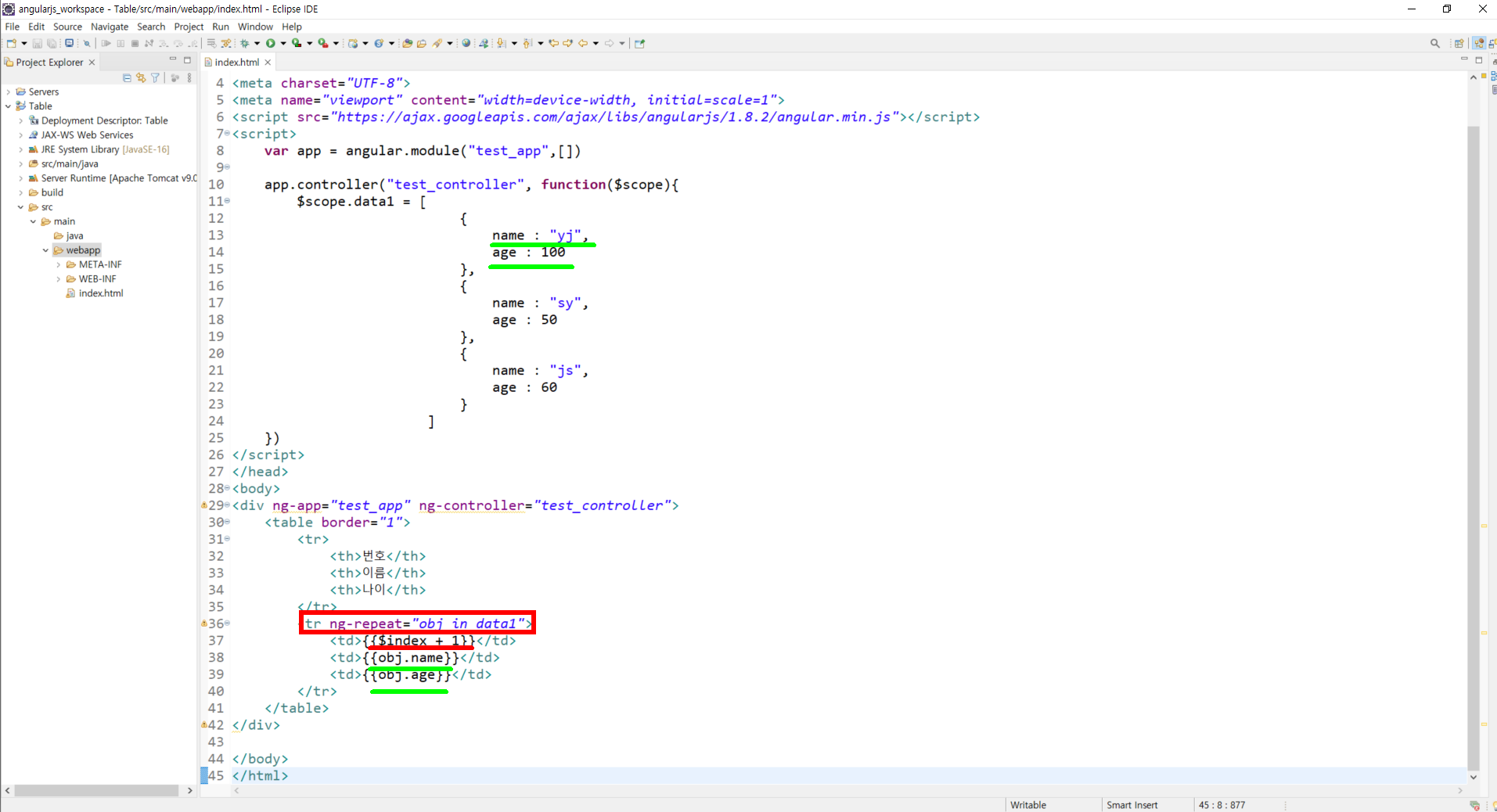Image resolution: width=1497 pixels, height=812 pixels.
Task: Click the Coverage run icon
Action: (x=297, y=43)
